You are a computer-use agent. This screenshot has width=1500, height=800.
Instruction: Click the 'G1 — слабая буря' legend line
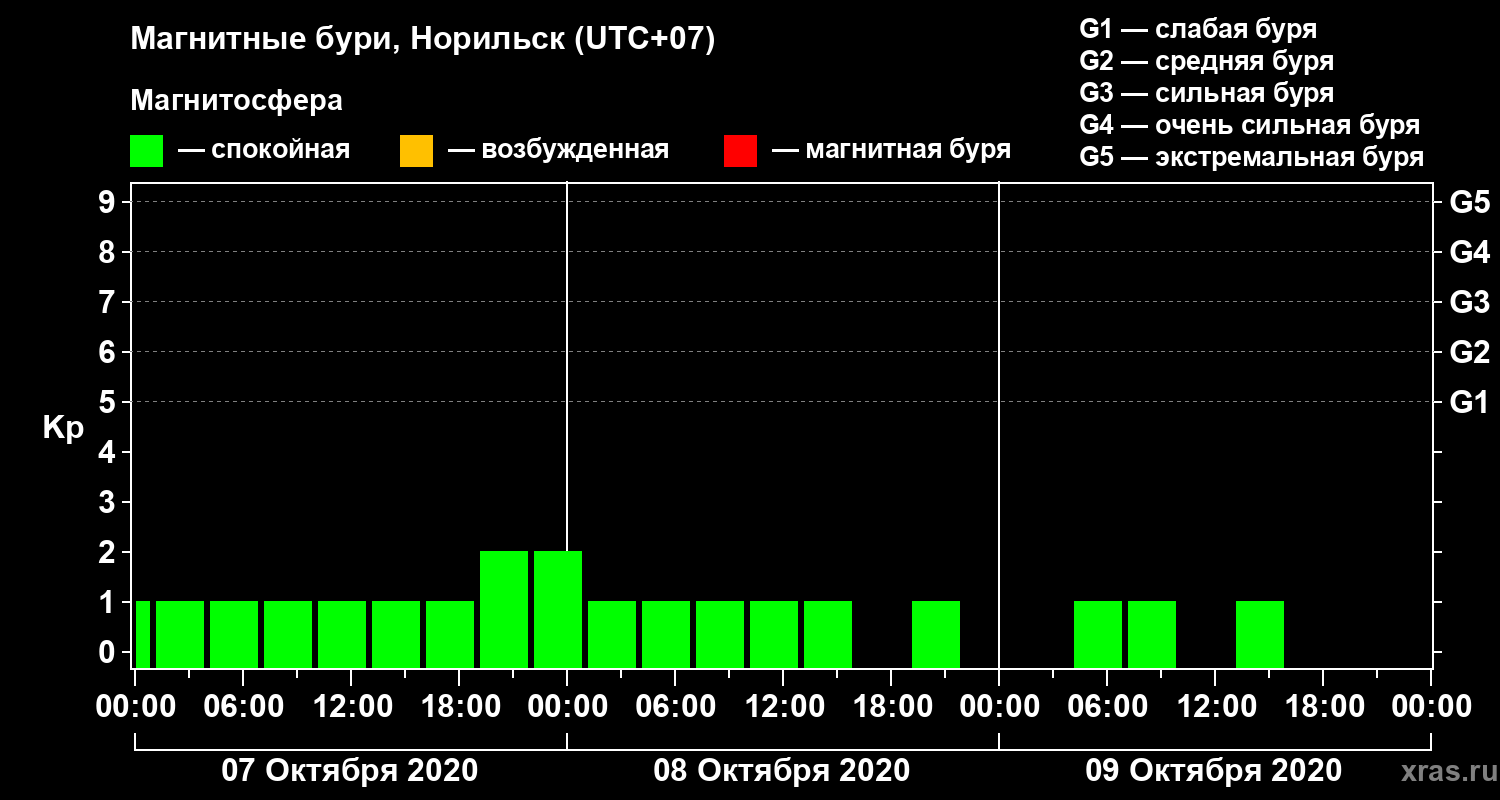(x=1197, y=28)
